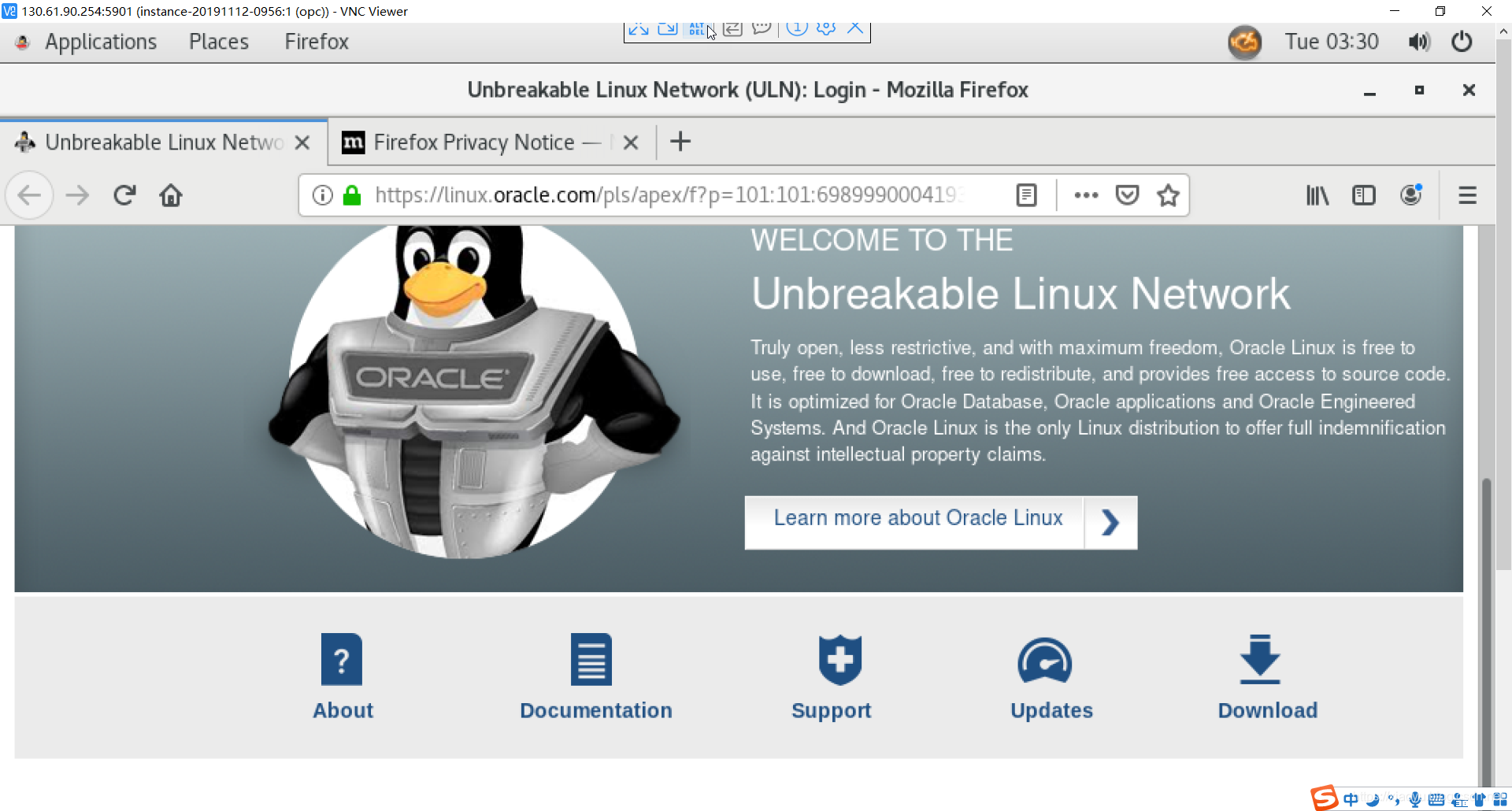Click orange notification icon near clock
The height and width of the screenshot is (811, 1512).
click(1245, 42)
